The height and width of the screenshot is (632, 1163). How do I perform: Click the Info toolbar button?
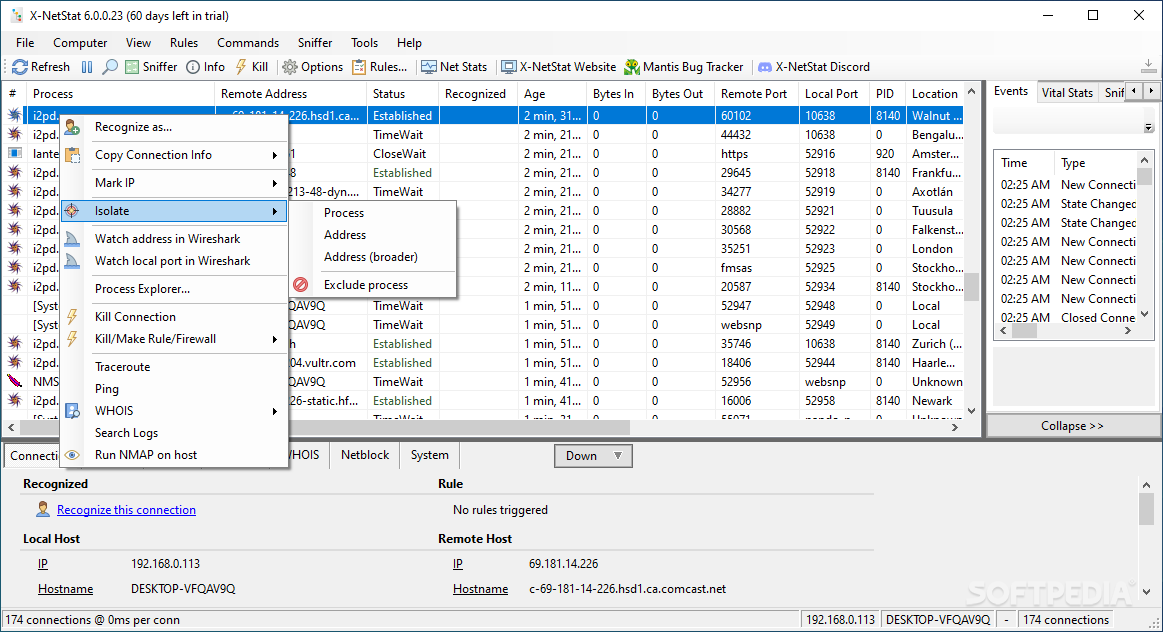[x=205, y=67]
